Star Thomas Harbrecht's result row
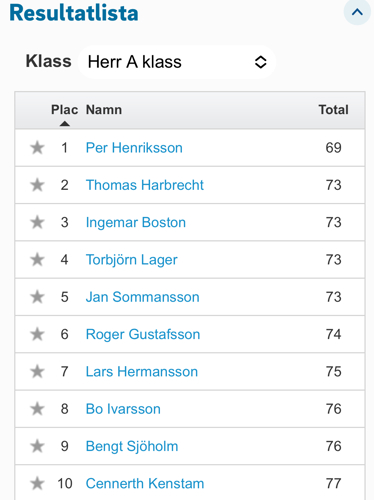374x500 pixels. (37, 185)
